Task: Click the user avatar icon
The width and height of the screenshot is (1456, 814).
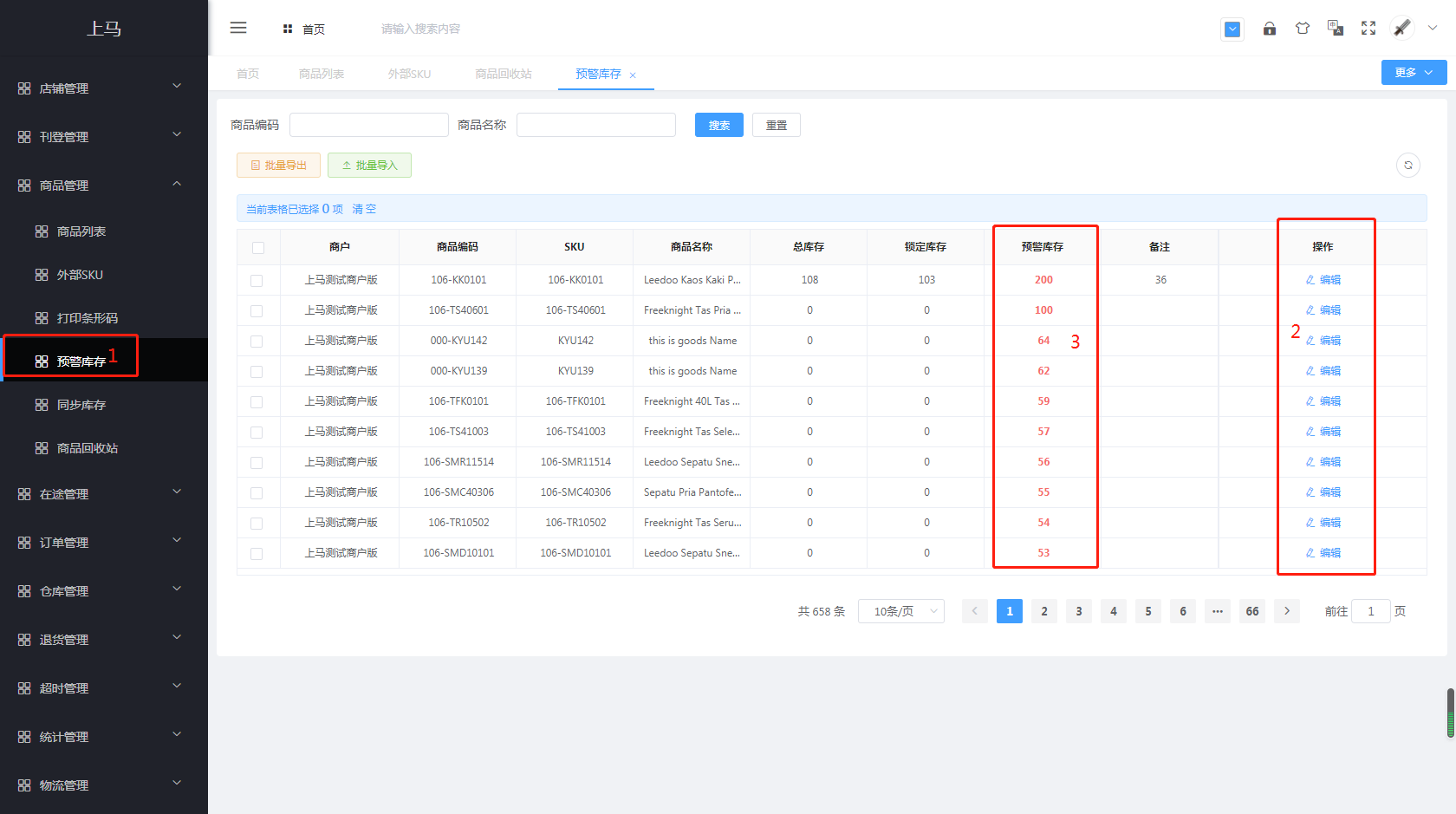Action: pyautogui.click(x=1402, y=28)
